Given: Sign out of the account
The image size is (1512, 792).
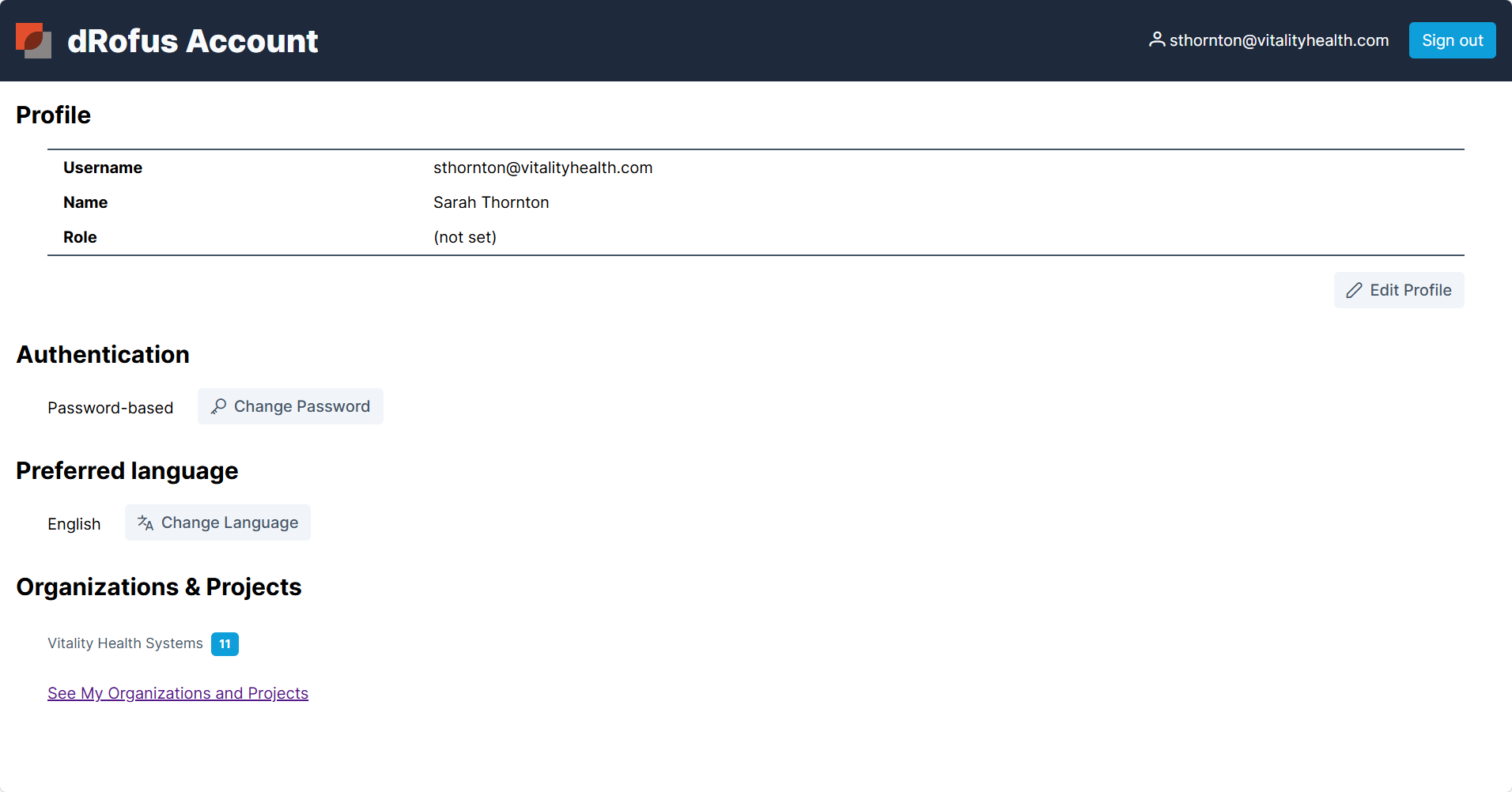Looking at the screenshot, I should click(1452, 40).
